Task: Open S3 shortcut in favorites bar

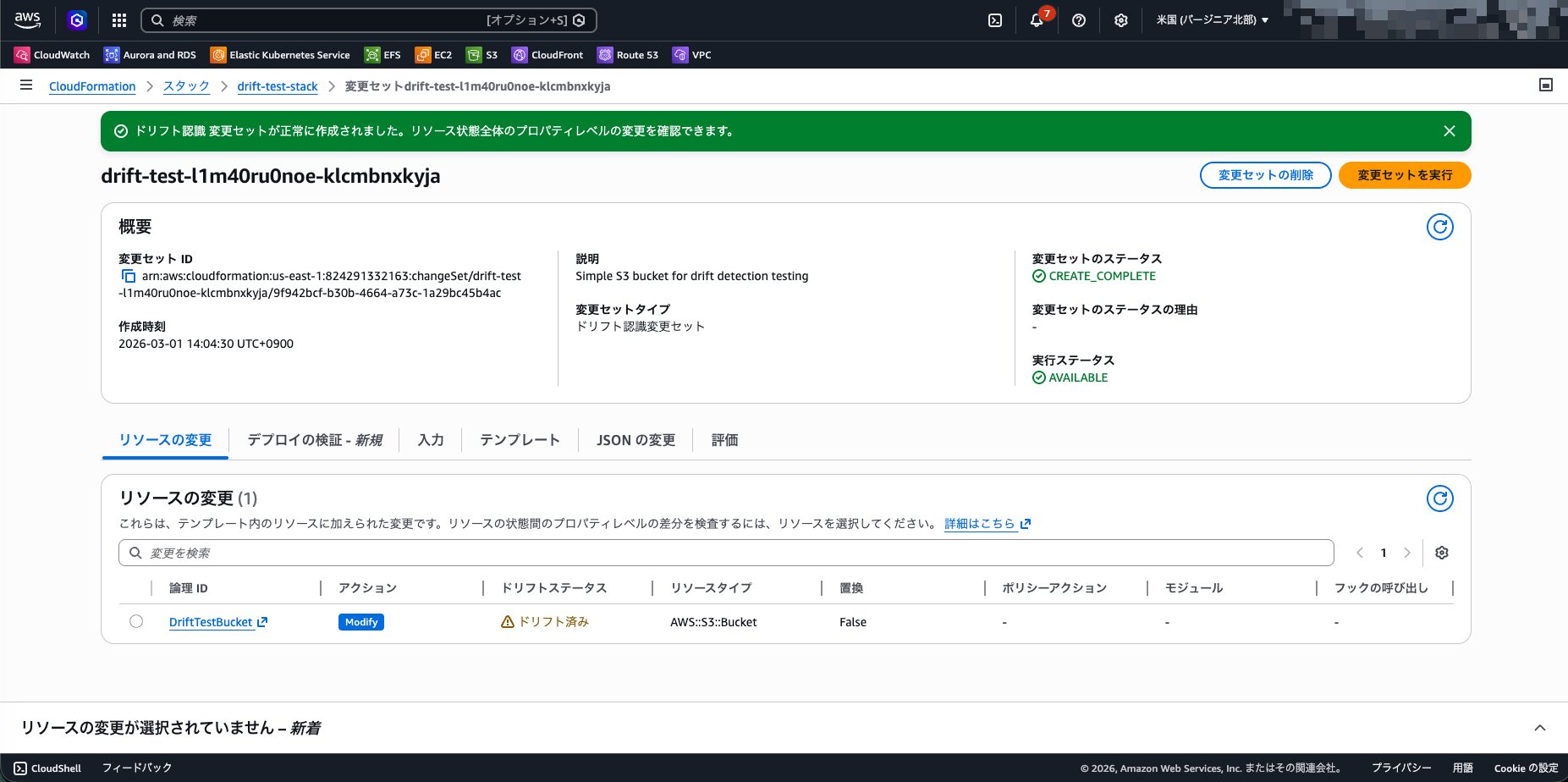Action: coord(482,55)
